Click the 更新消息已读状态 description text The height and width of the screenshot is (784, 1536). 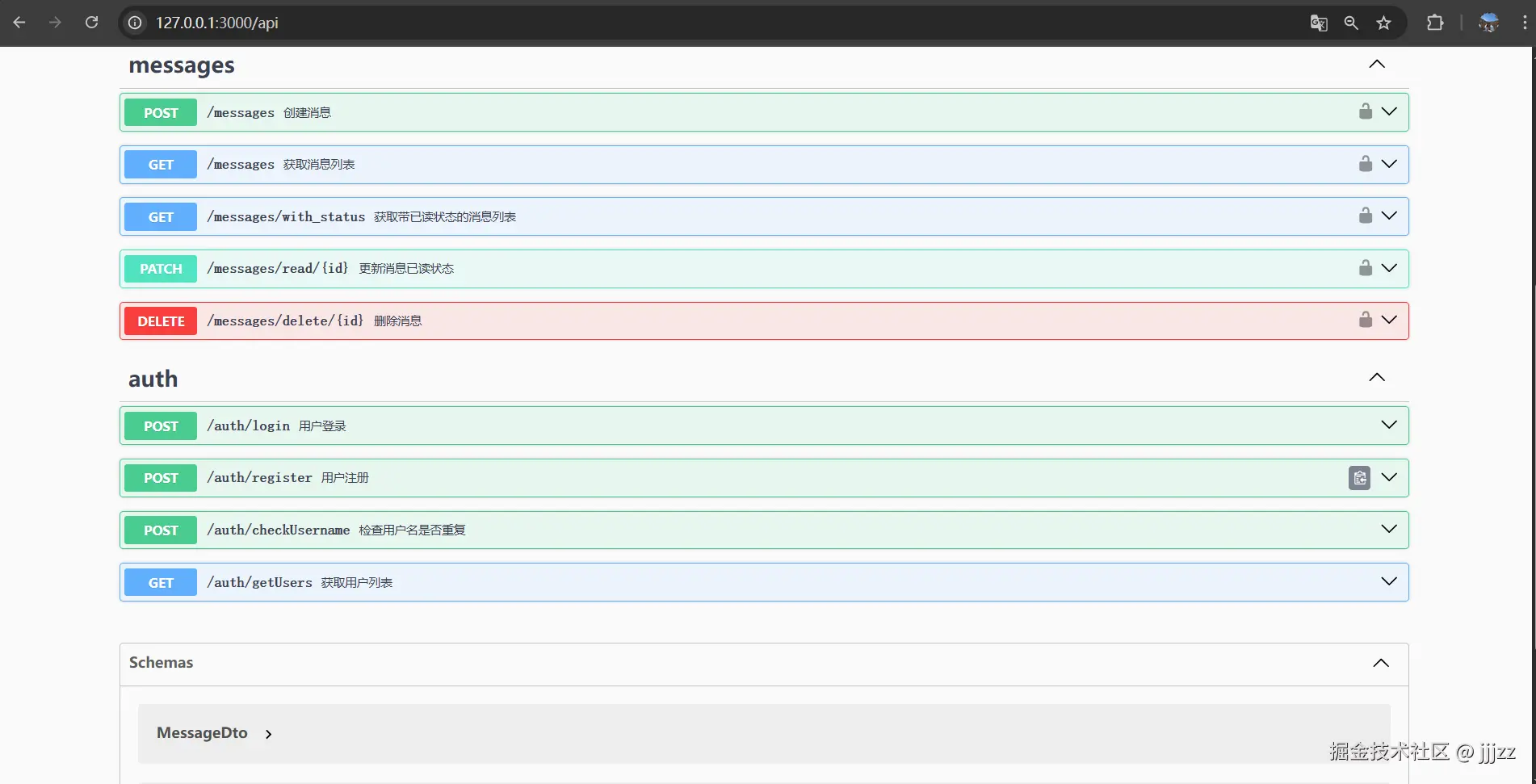(406, 269)
